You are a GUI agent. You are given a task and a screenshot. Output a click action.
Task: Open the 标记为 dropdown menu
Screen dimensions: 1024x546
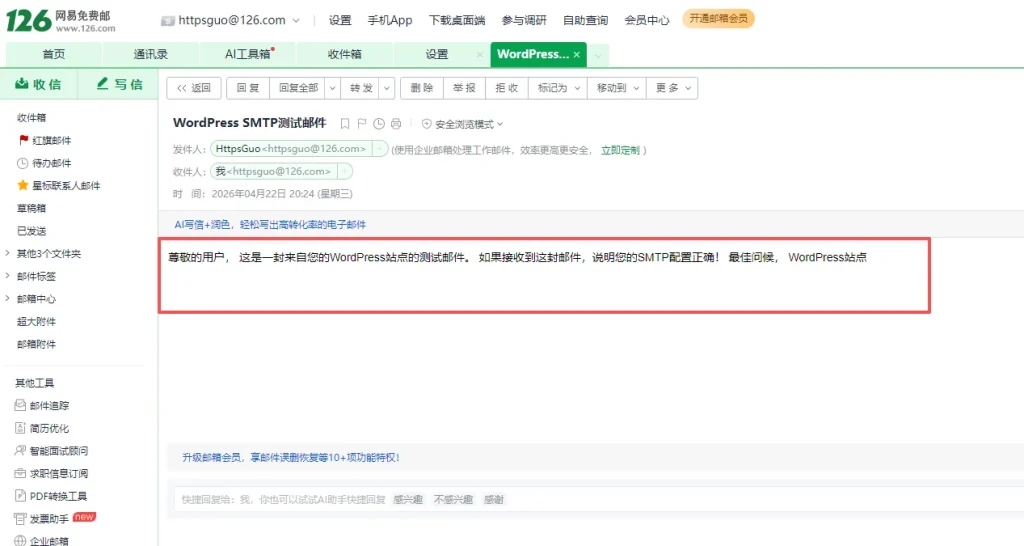point(558,88)
